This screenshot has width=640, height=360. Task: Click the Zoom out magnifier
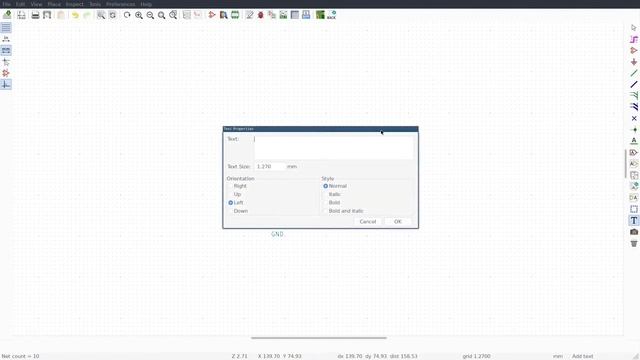coord(150,15)
